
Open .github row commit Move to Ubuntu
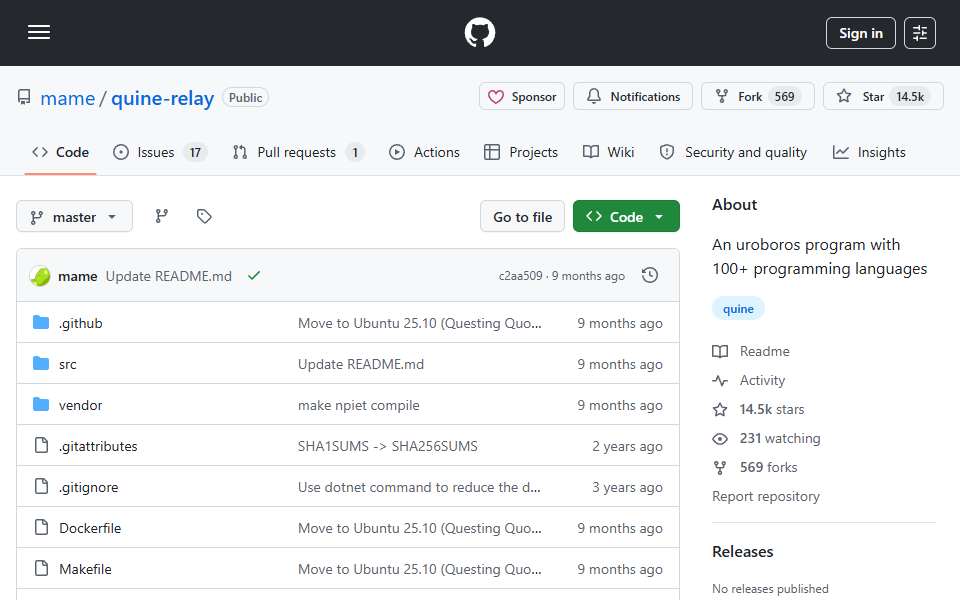(420, 323)
